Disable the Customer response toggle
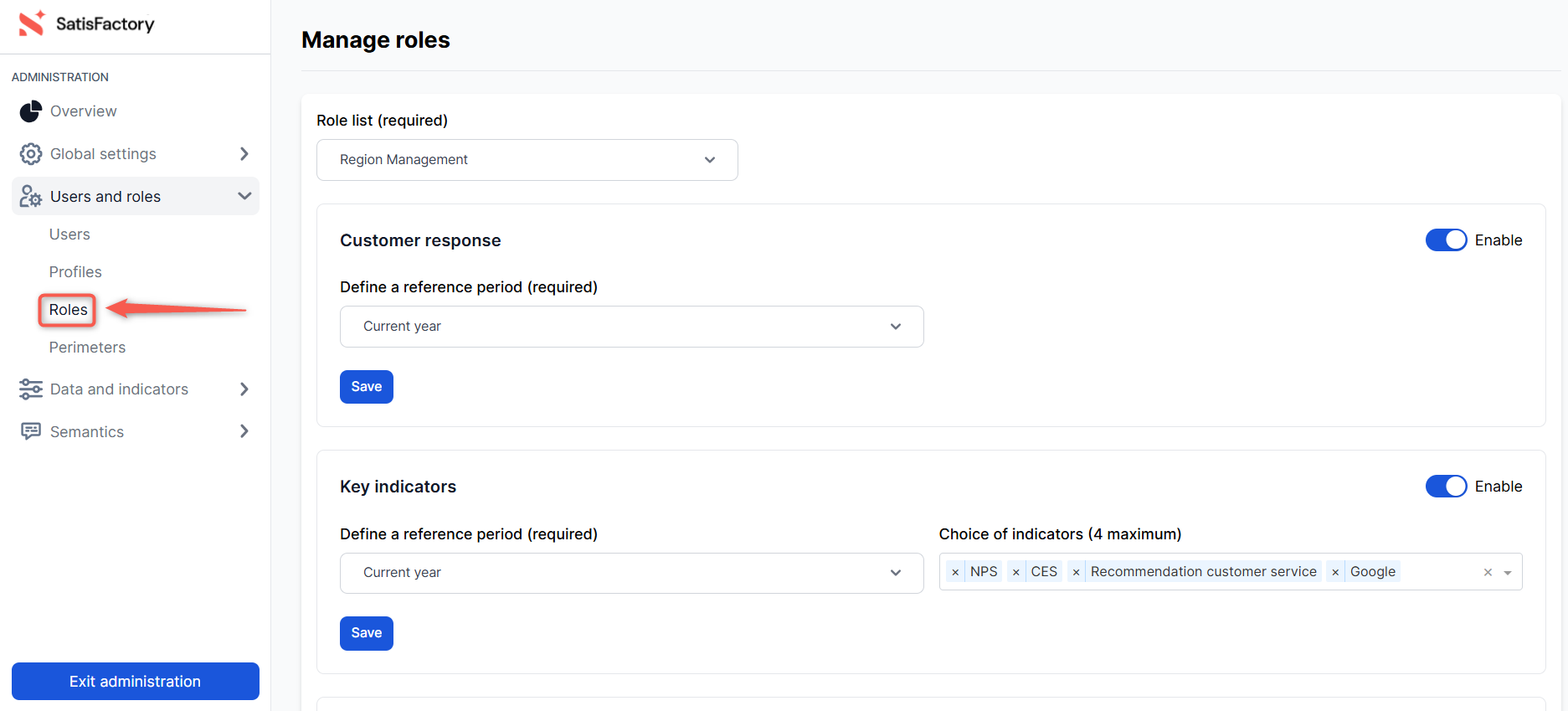This screenshot has height=711, width=1568. 1446,240
